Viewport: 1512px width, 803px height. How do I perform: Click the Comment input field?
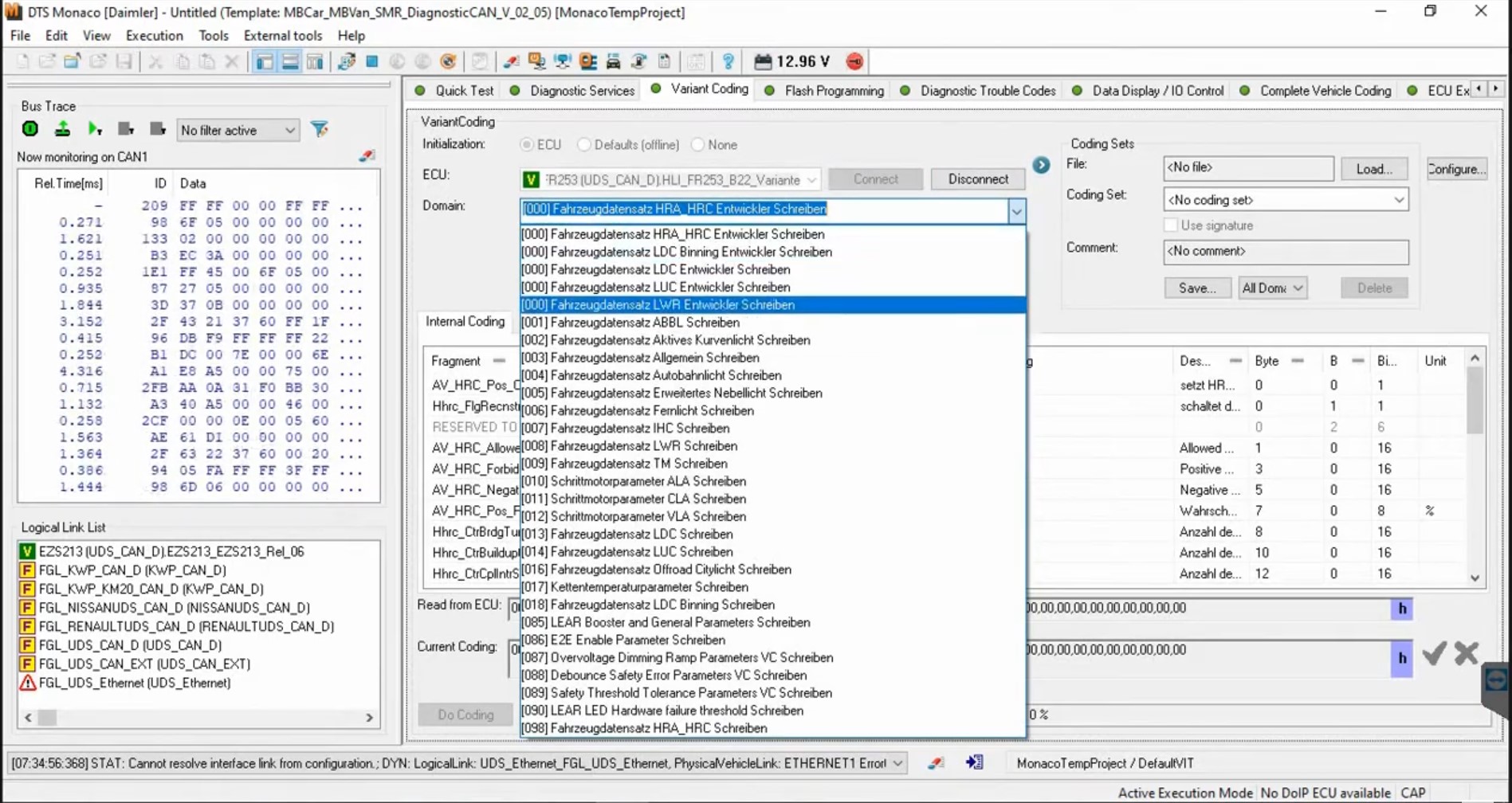click(1286, 251)
